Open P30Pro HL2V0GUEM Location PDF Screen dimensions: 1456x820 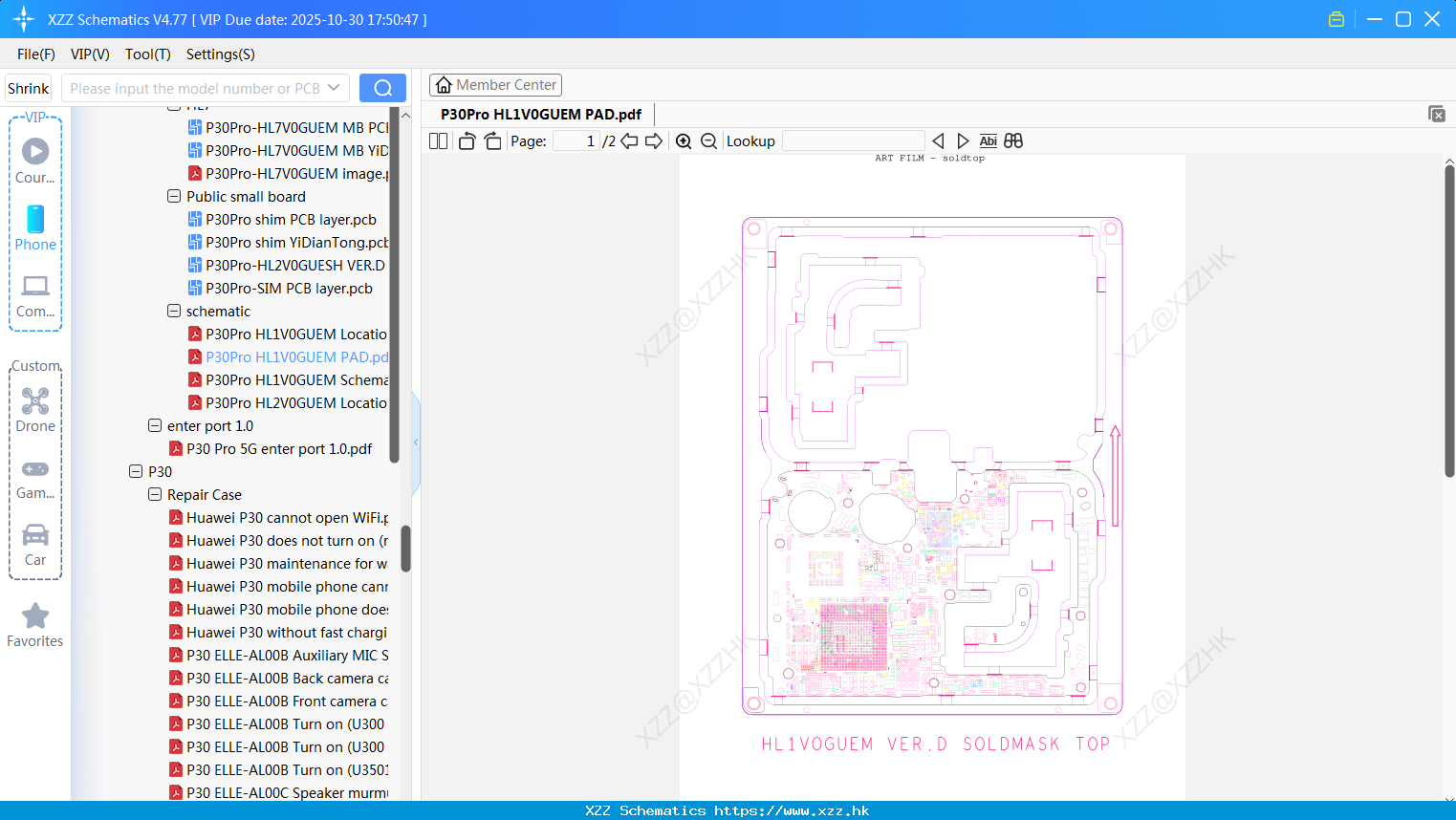tap(288, 402)
